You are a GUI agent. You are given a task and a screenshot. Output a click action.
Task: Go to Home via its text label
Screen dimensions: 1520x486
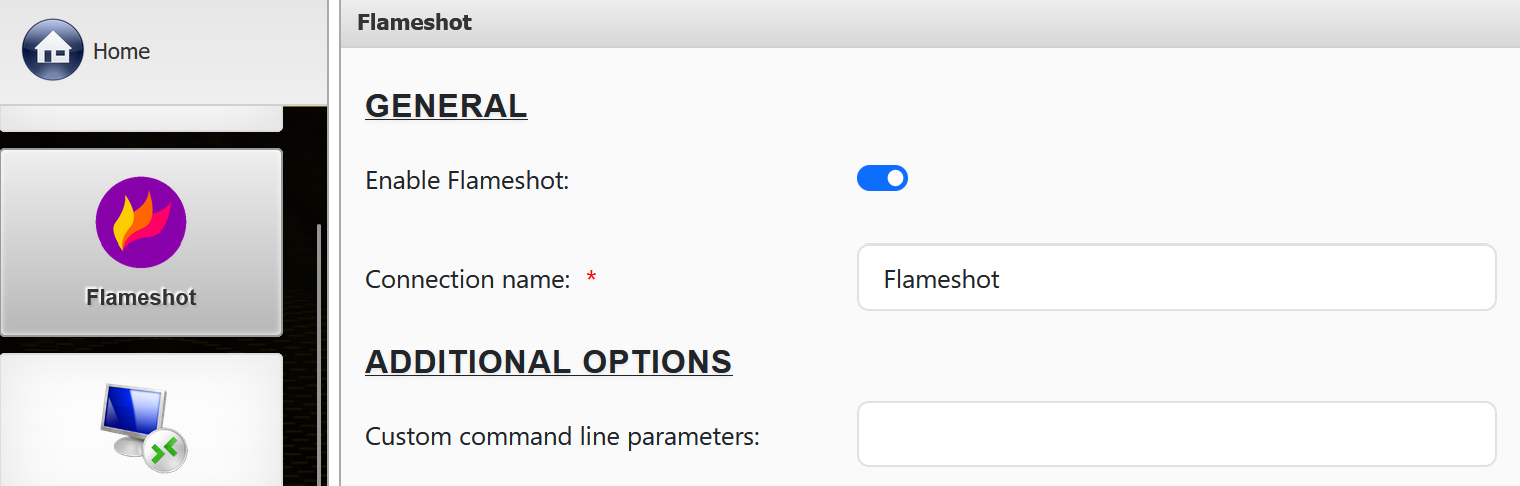click(x=121, y=51)
